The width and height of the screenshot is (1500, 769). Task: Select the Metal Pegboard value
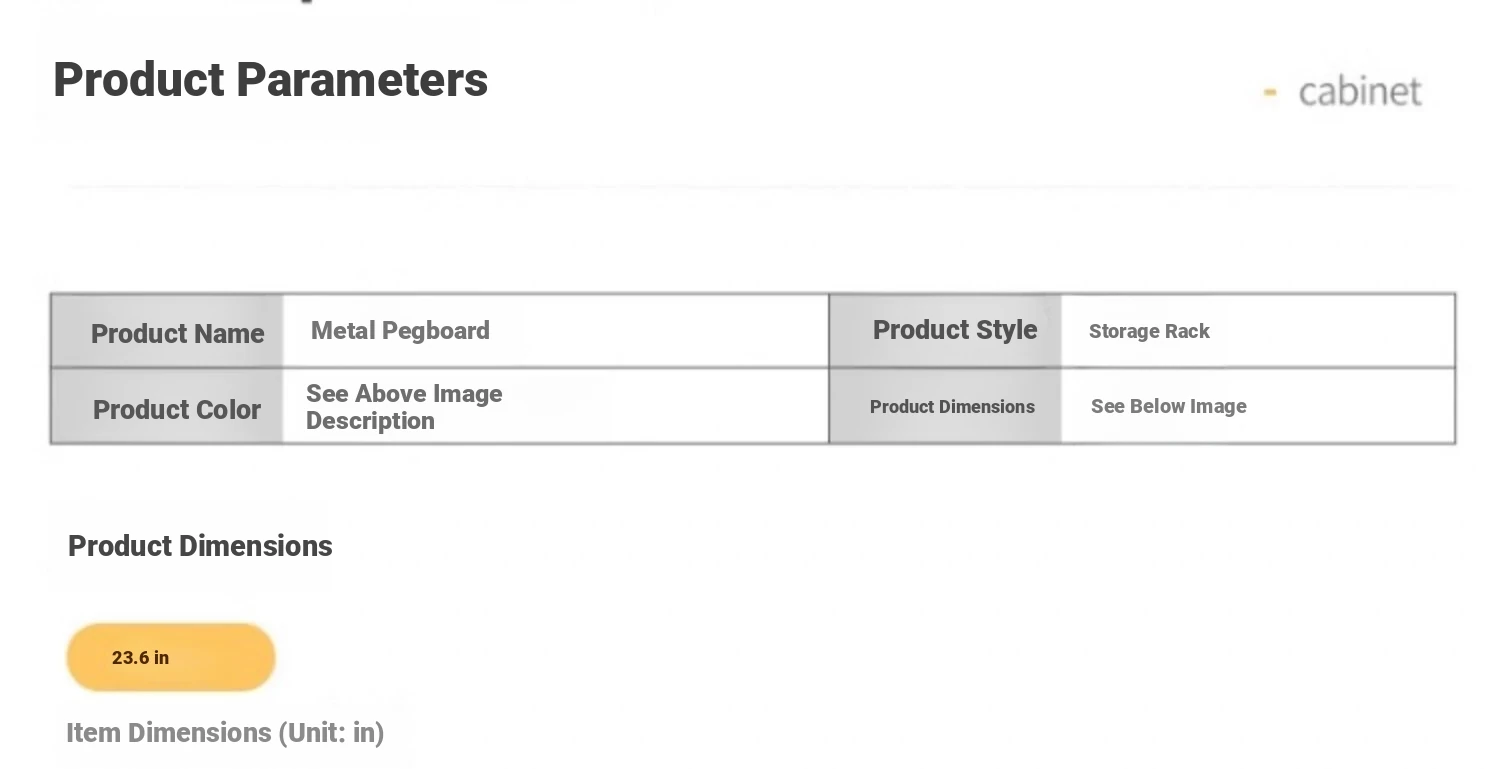[400, 331]
